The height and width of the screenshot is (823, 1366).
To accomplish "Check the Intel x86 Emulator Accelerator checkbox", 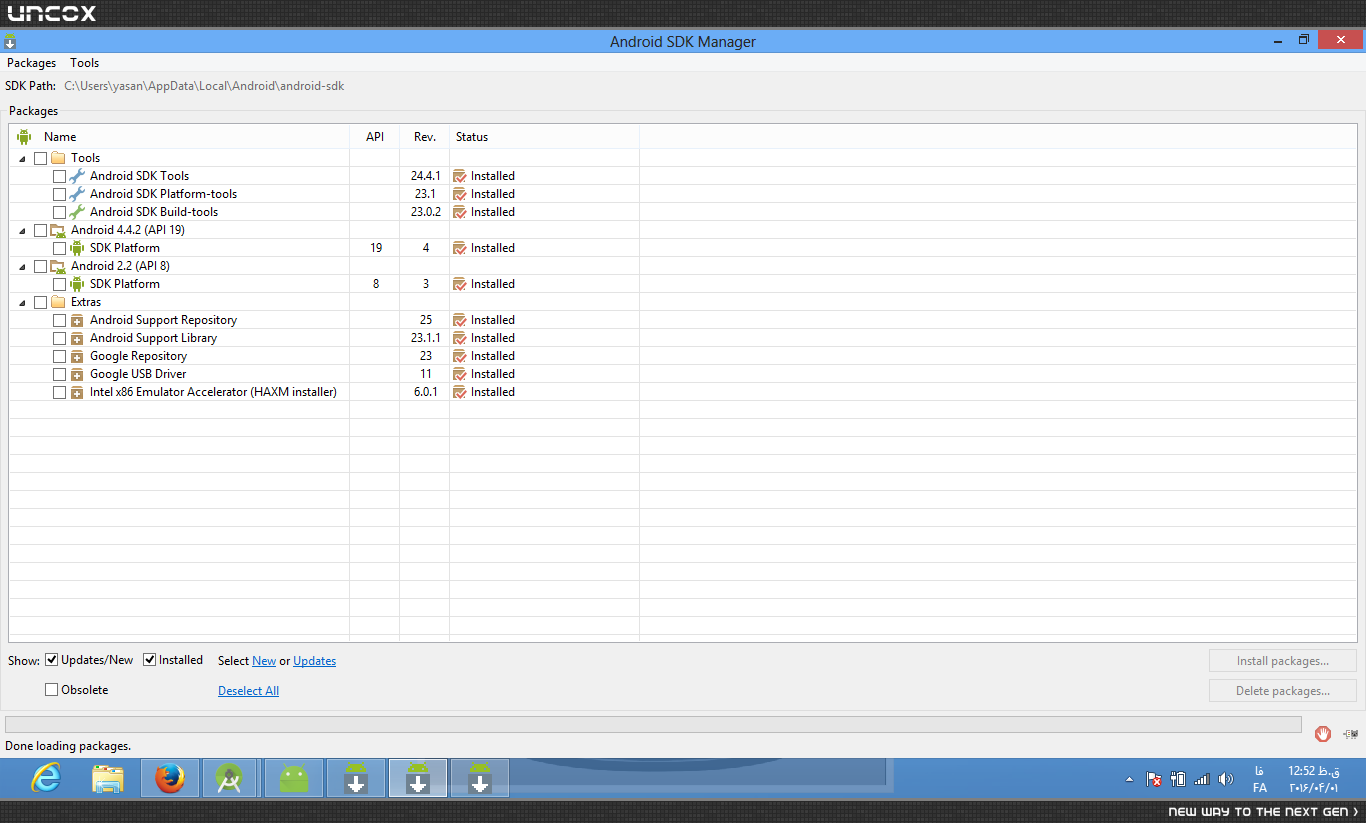I will tap(59, 392).
